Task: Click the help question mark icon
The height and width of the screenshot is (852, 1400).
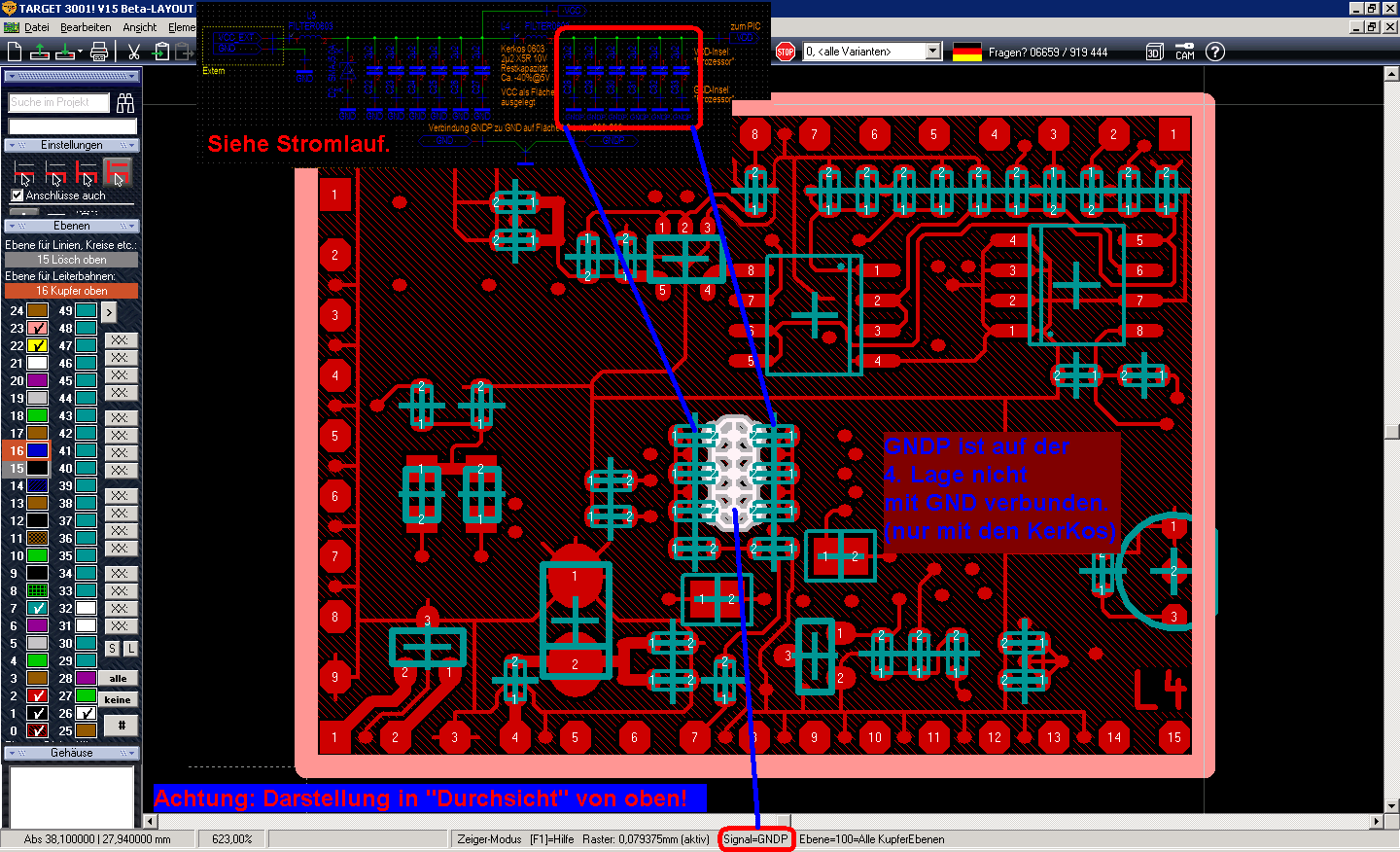Action: 1215,52
